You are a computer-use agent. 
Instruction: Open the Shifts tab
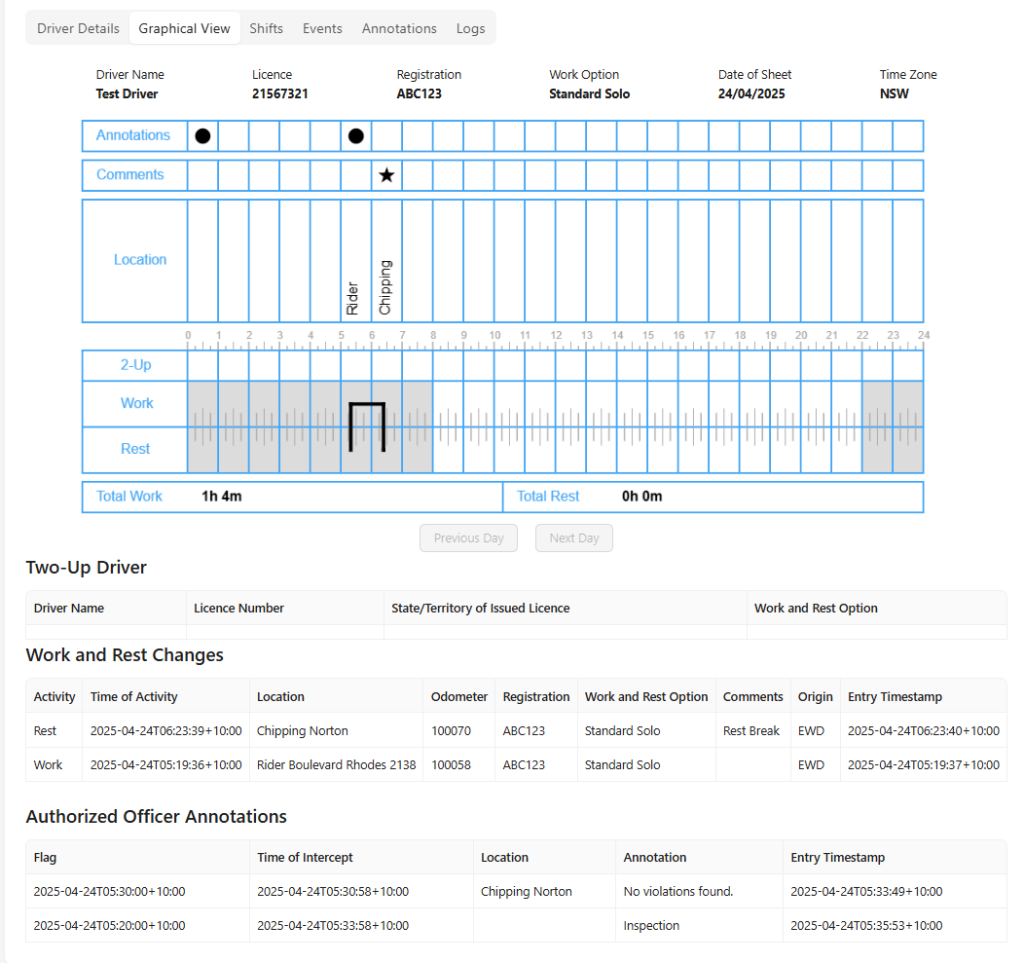[x=266, y=28]
